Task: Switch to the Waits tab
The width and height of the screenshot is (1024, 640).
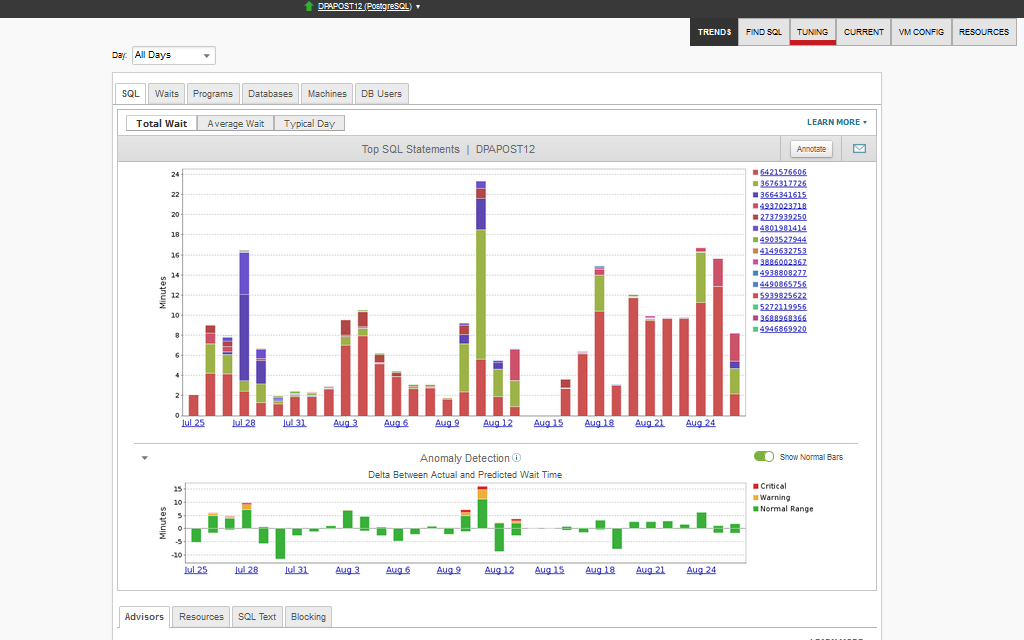Action: click(x=166, y=94)
